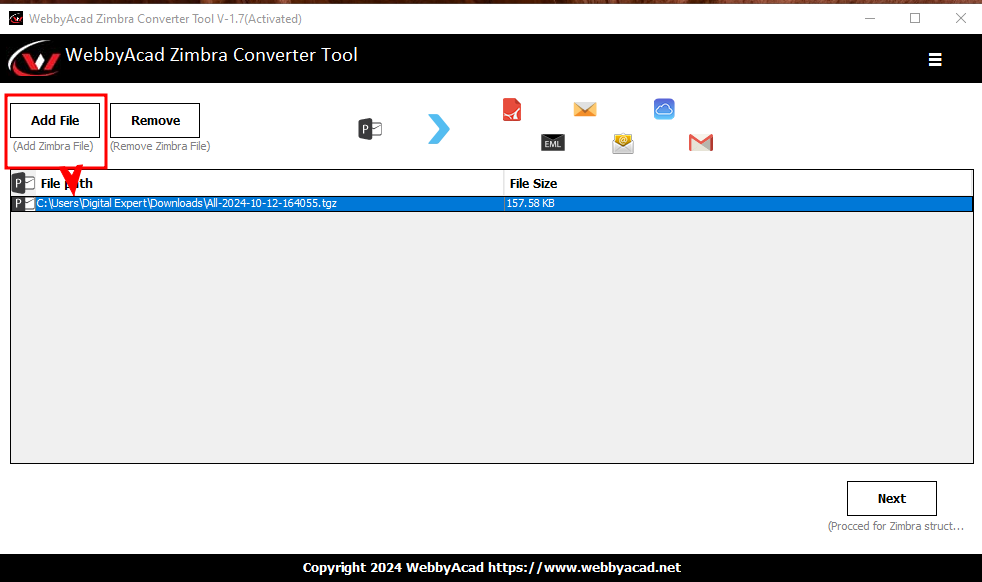Click the black EML format icon
This screenshot has width=982, height=582.
tap(553, 143)
